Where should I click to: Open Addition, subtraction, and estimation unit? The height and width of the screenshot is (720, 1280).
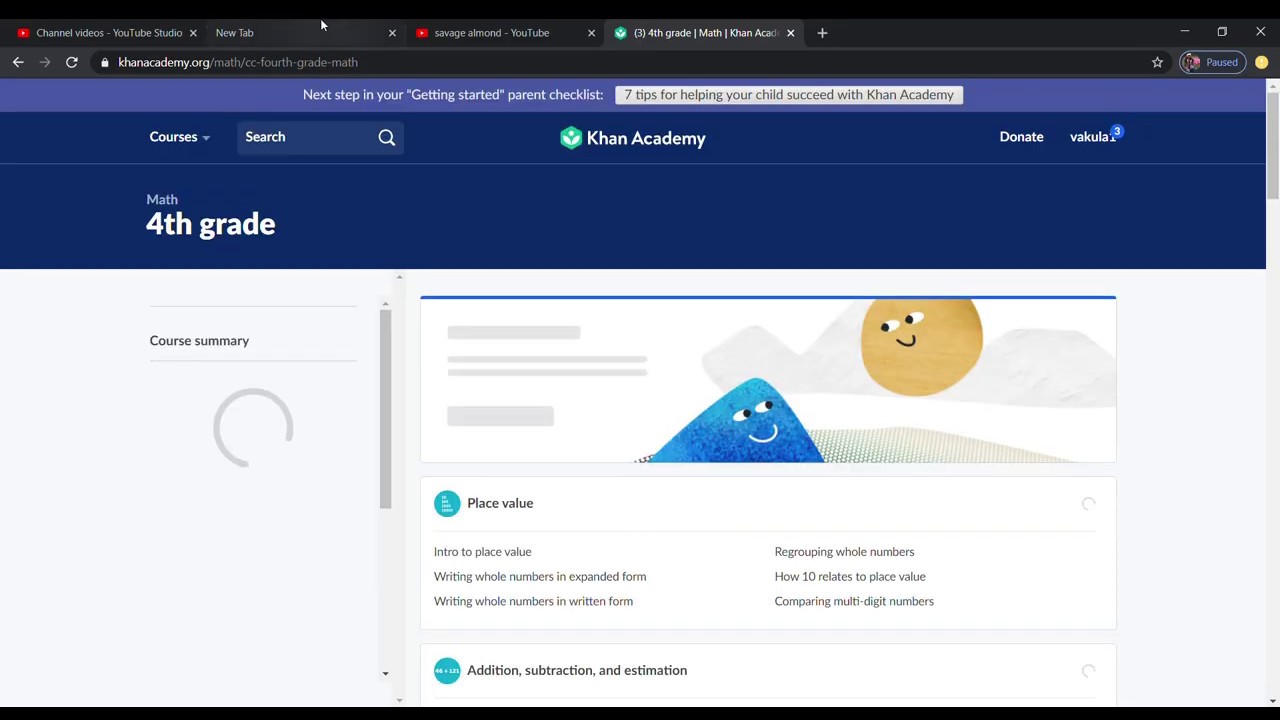click(577, 670)
